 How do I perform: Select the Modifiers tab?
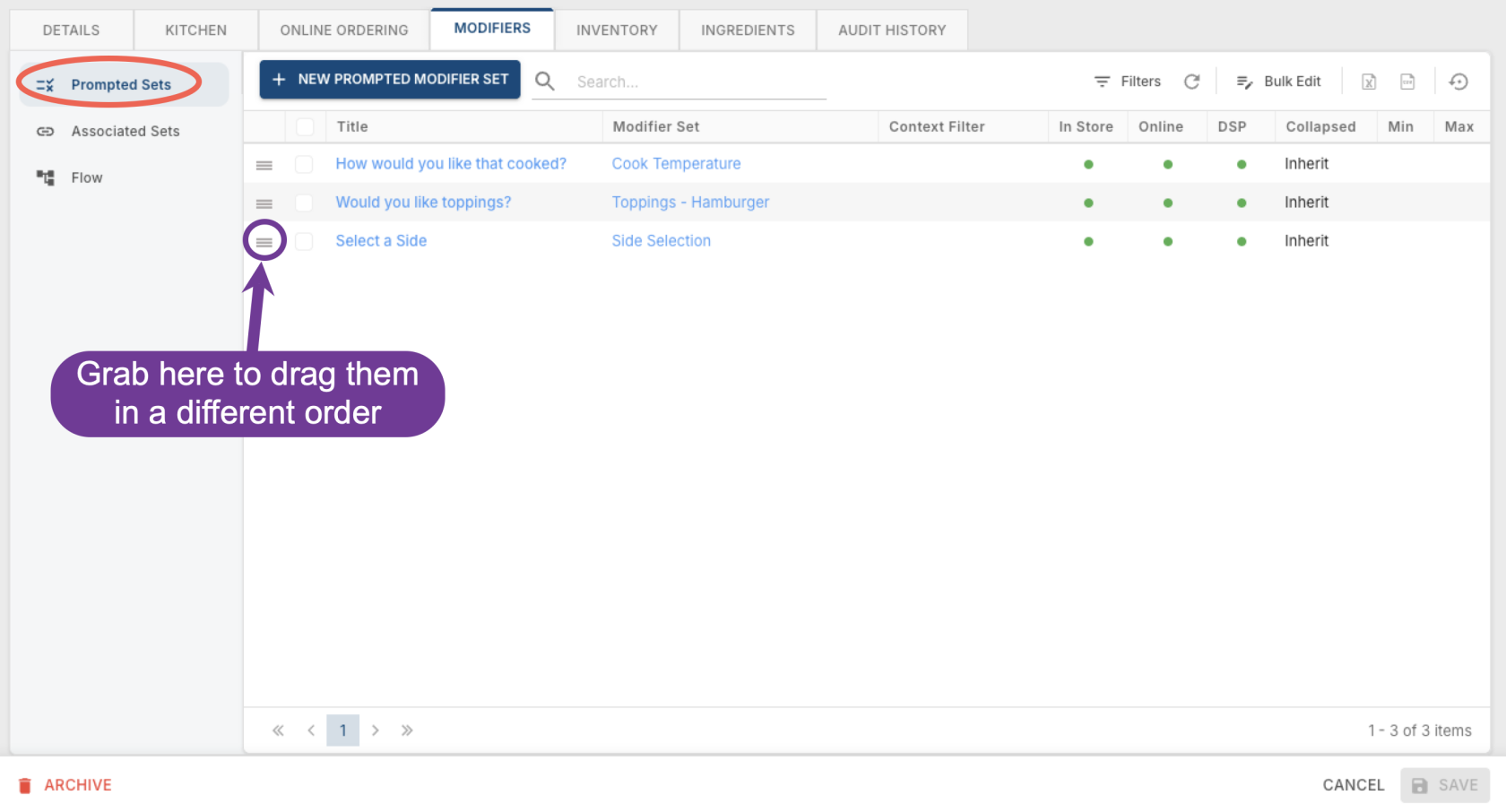coord(492,29)
